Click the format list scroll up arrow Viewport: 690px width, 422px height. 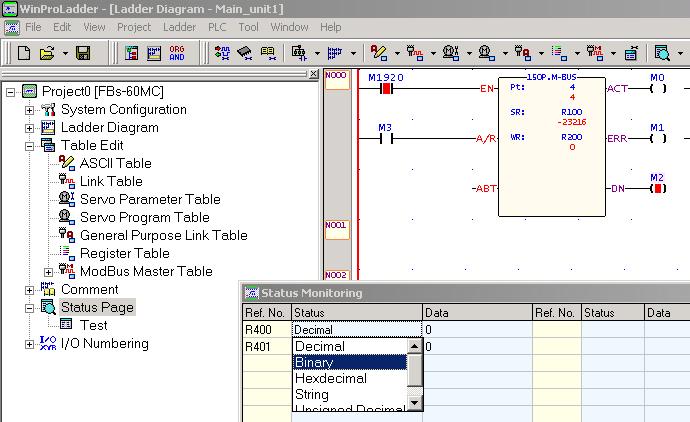coord(415,346)
